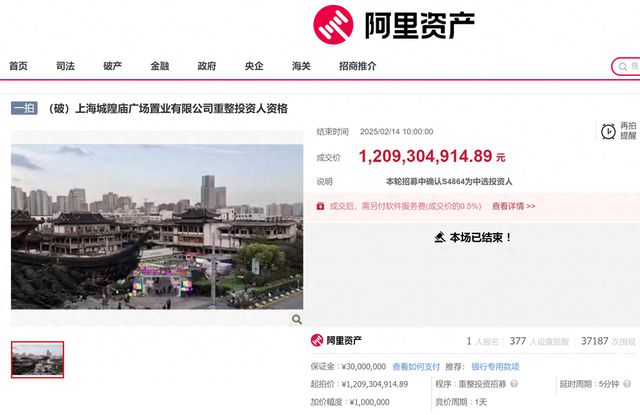Click the 阿里资产 logo at top
Viewport: 640px width, 415px height.
tap(394, 24)
